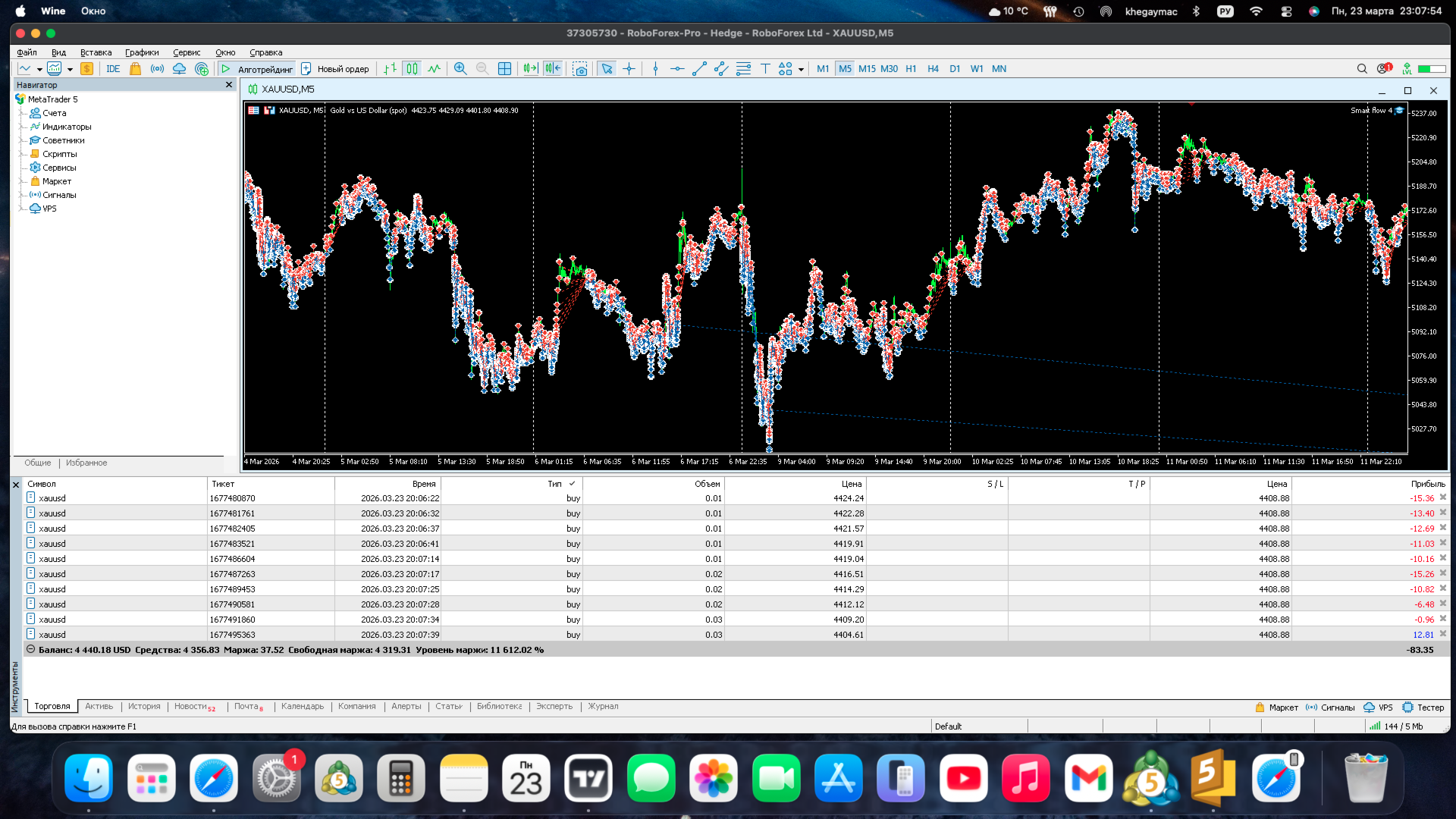
Task: Click the toolbar search magnifier icon
Action: pos(1362,69)
